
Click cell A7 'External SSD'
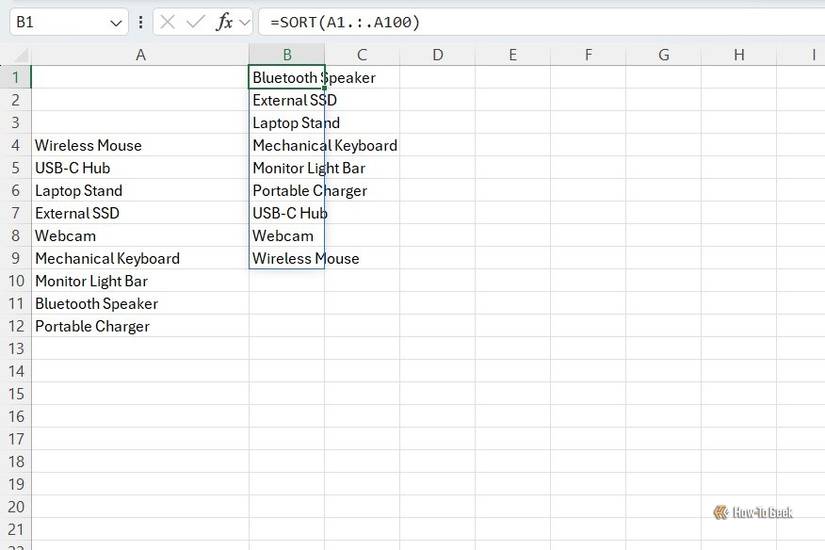coord(140,213)
